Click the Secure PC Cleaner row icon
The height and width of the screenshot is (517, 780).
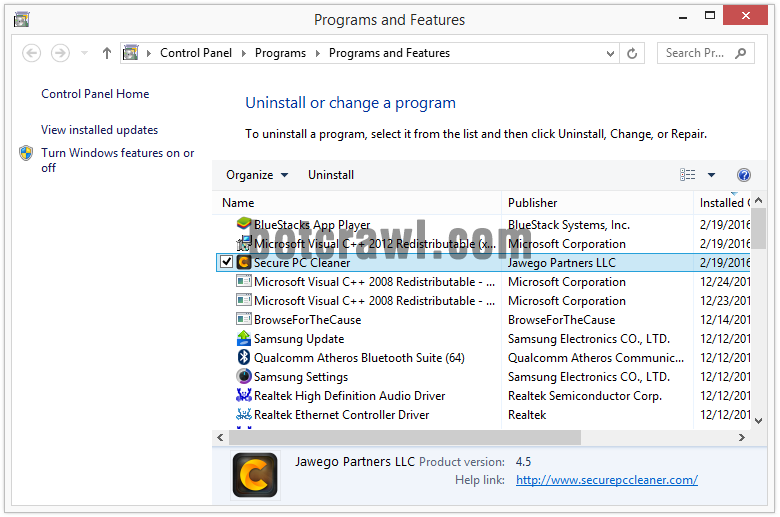click(244, 262)
